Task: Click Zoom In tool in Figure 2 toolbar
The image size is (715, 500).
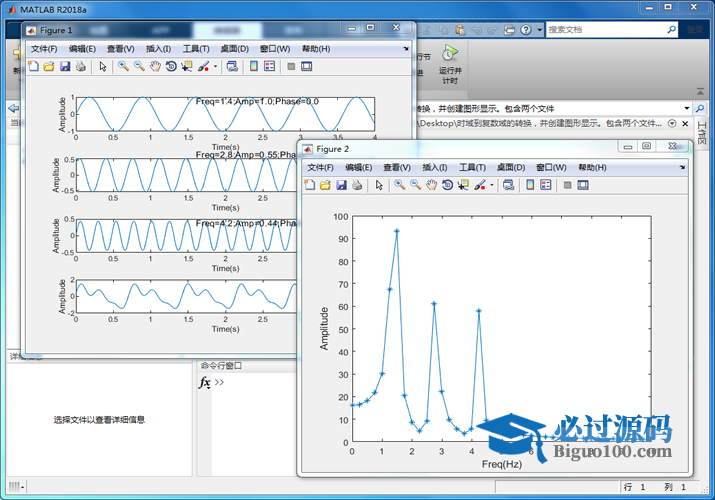Action: click(x=399, y=185)
